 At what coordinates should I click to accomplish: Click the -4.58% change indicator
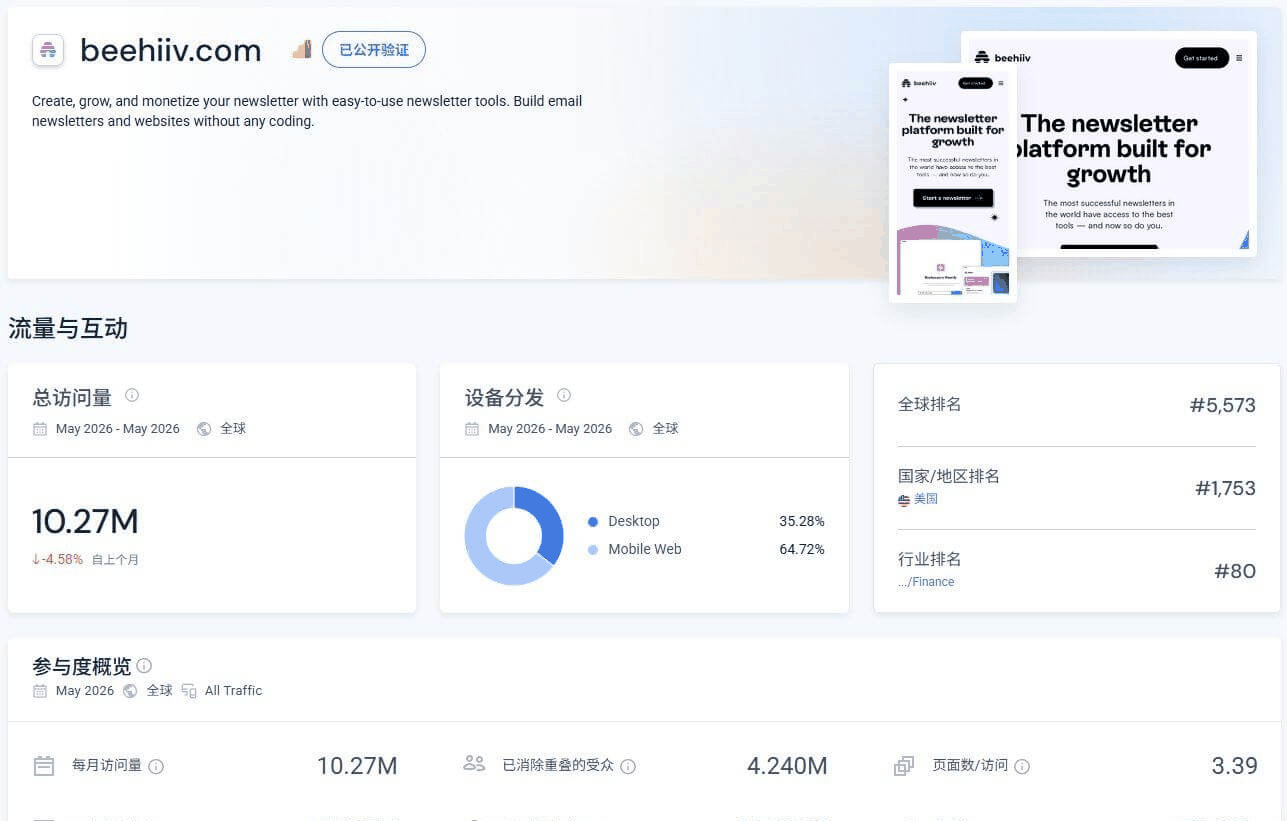tap(57, 559)
